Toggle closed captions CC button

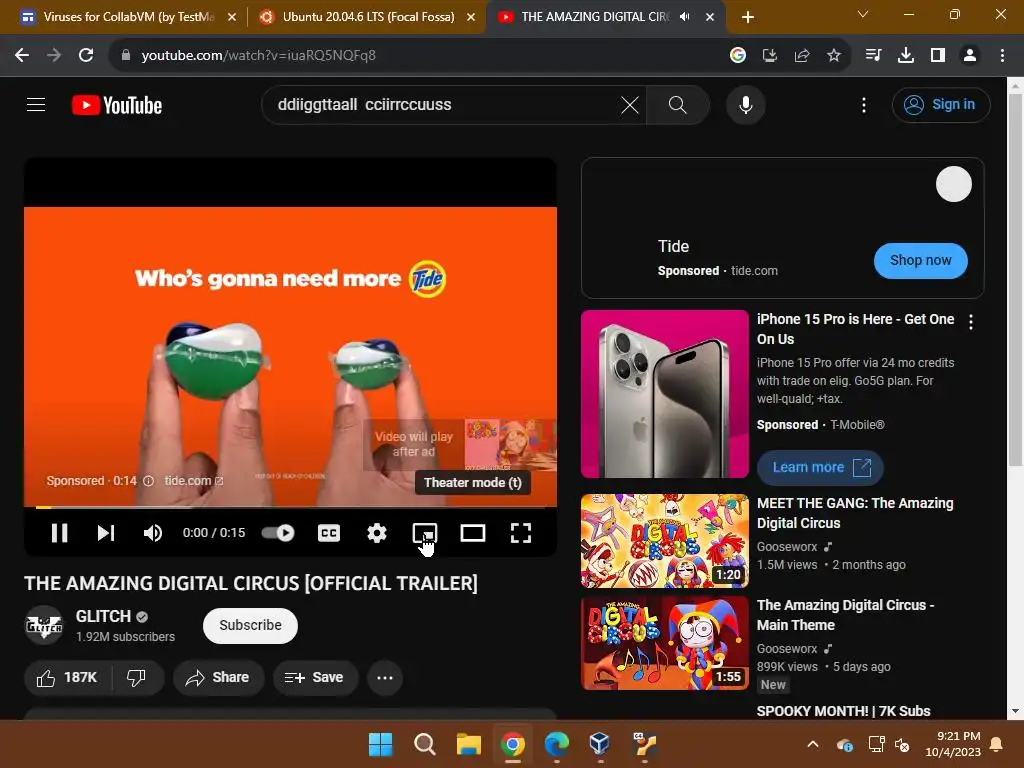[x=328, y=533]
